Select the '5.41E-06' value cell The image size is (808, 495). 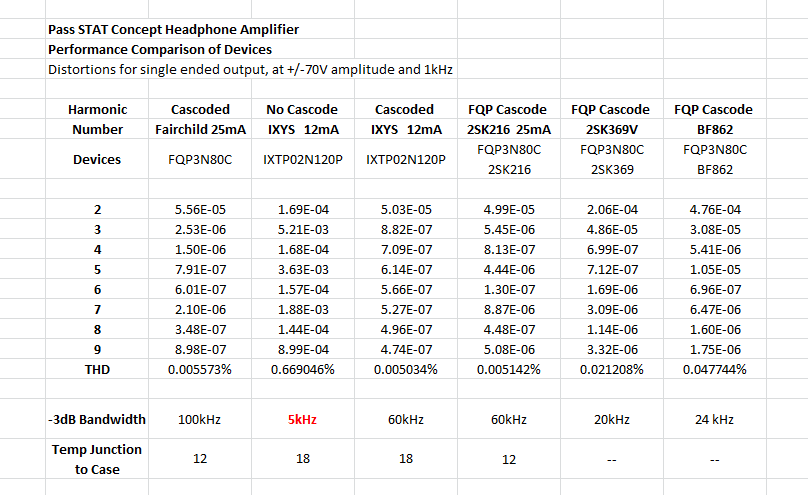pos(715,250)
